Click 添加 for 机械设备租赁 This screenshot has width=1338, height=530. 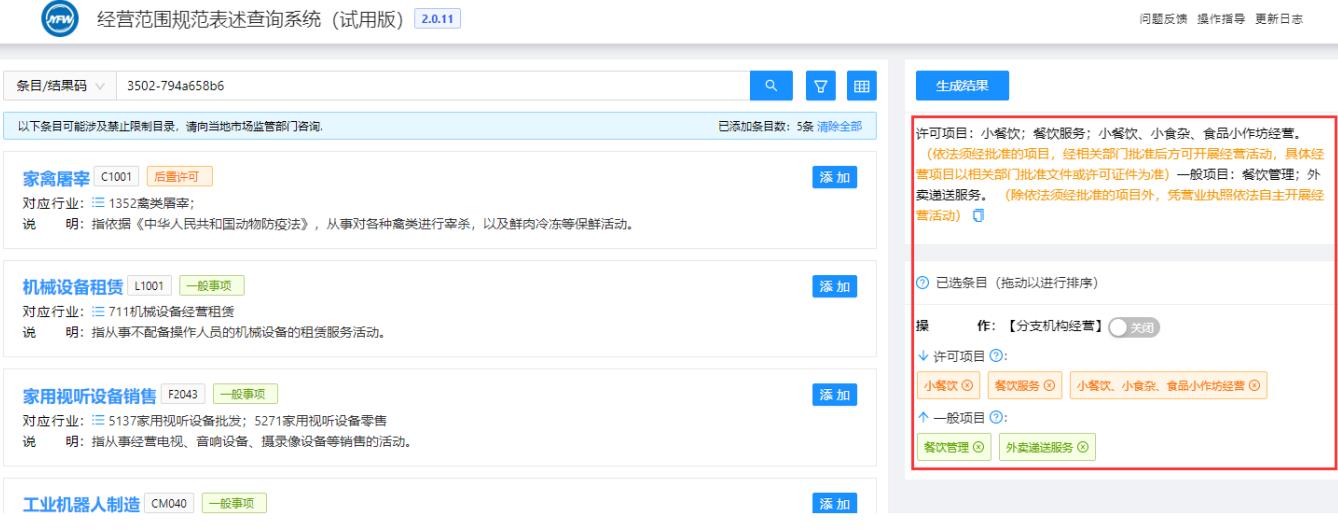pos(835,288)
